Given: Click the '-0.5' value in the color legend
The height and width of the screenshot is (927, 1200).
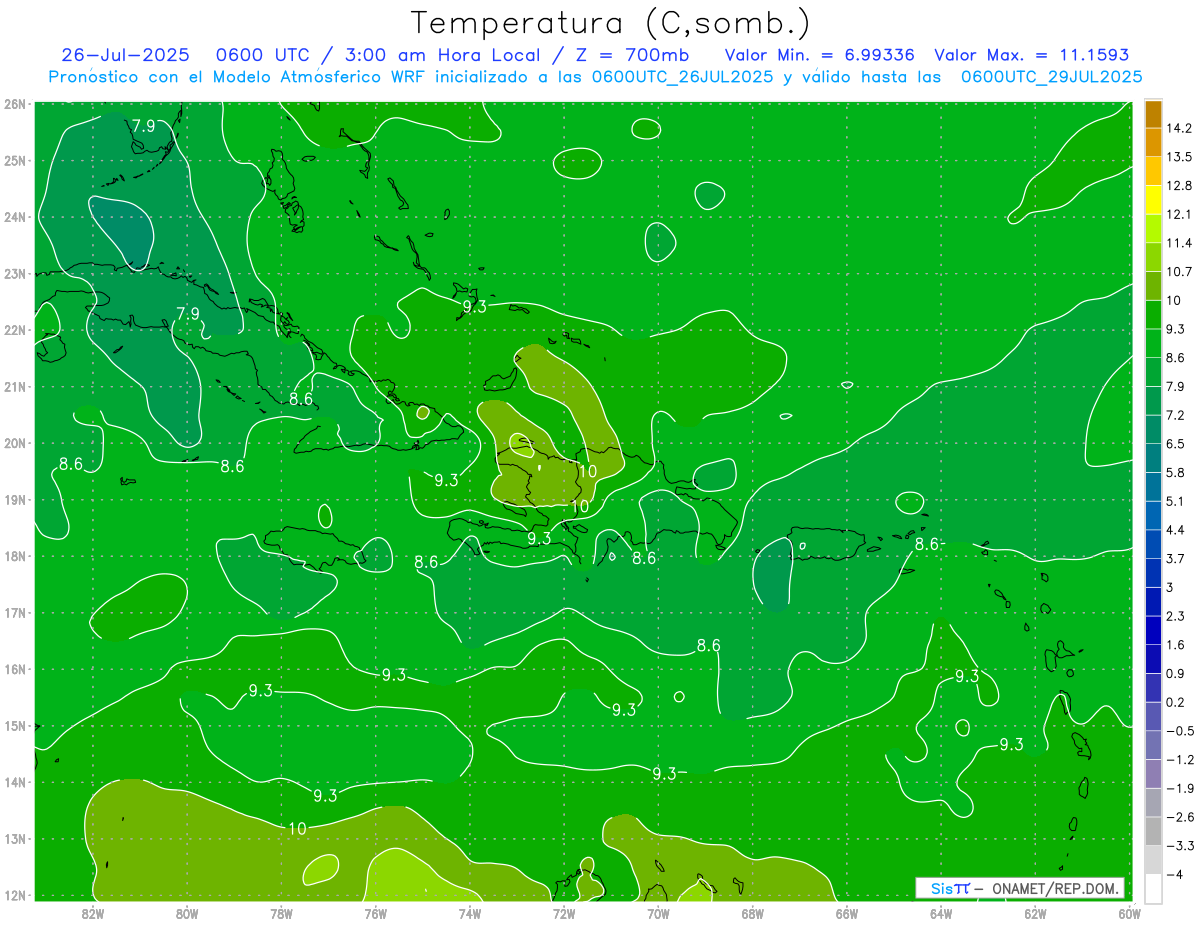Looking at the screenshot, I should pos(1179,731).
